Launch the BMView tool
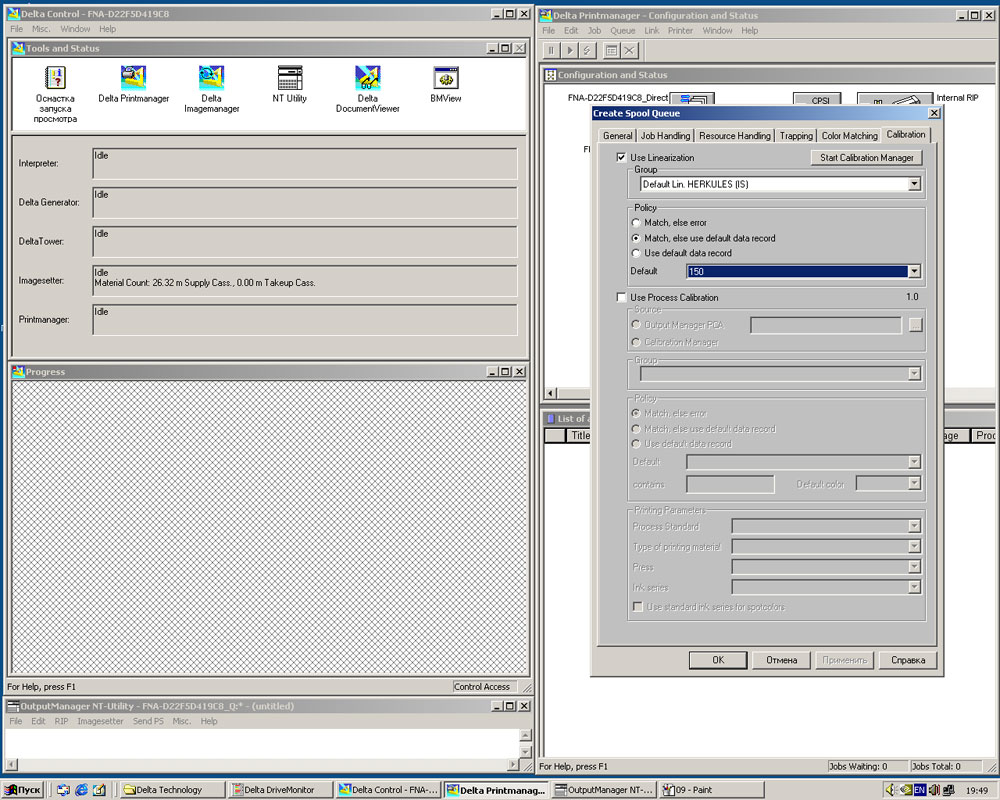Image resolution: width=1000 pixels, height=800 pixels. click(x=445, y=78)
